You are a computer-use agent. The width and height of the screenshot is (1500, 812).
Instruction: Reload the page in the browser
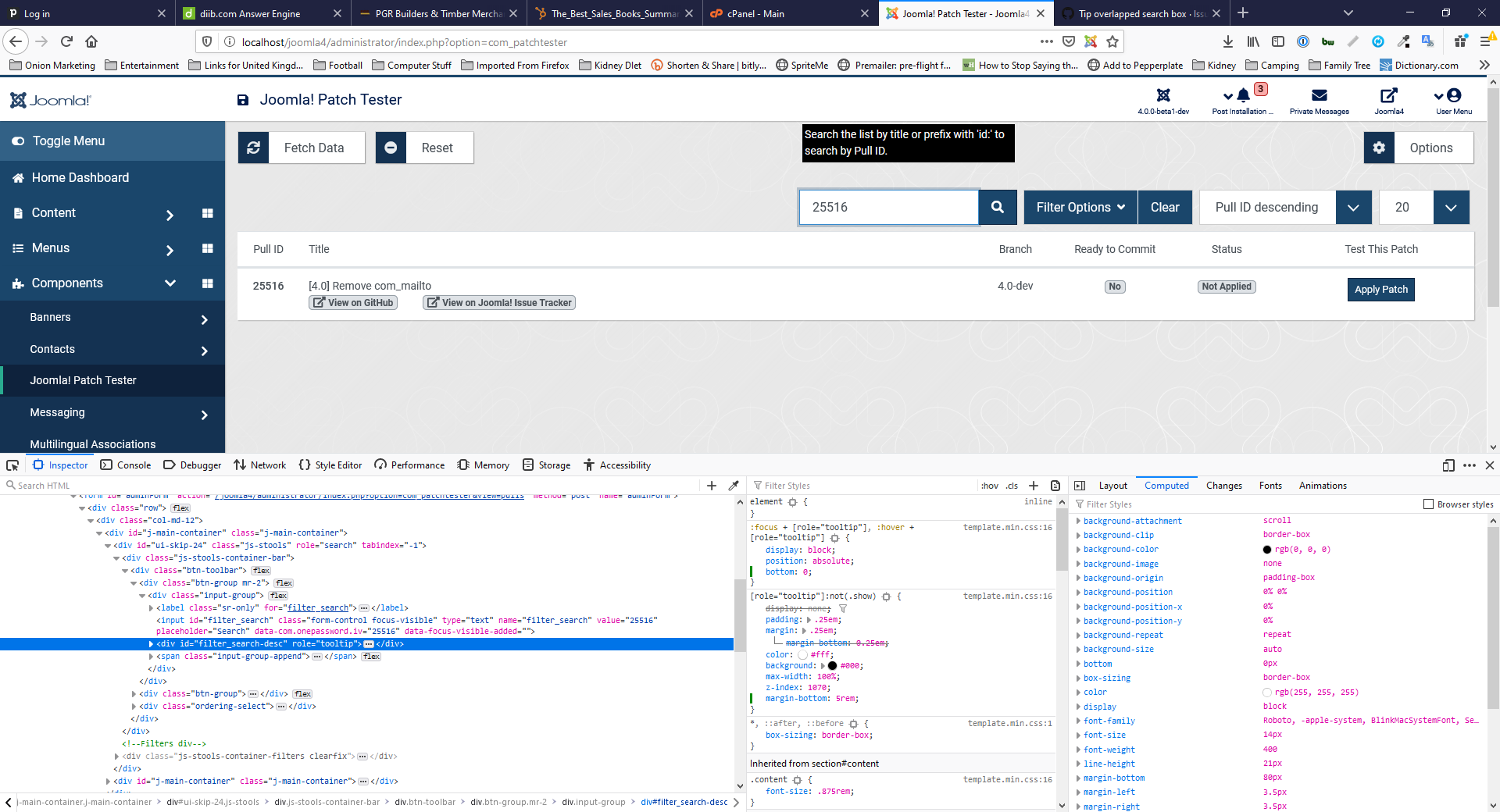(x=66, y=41)
